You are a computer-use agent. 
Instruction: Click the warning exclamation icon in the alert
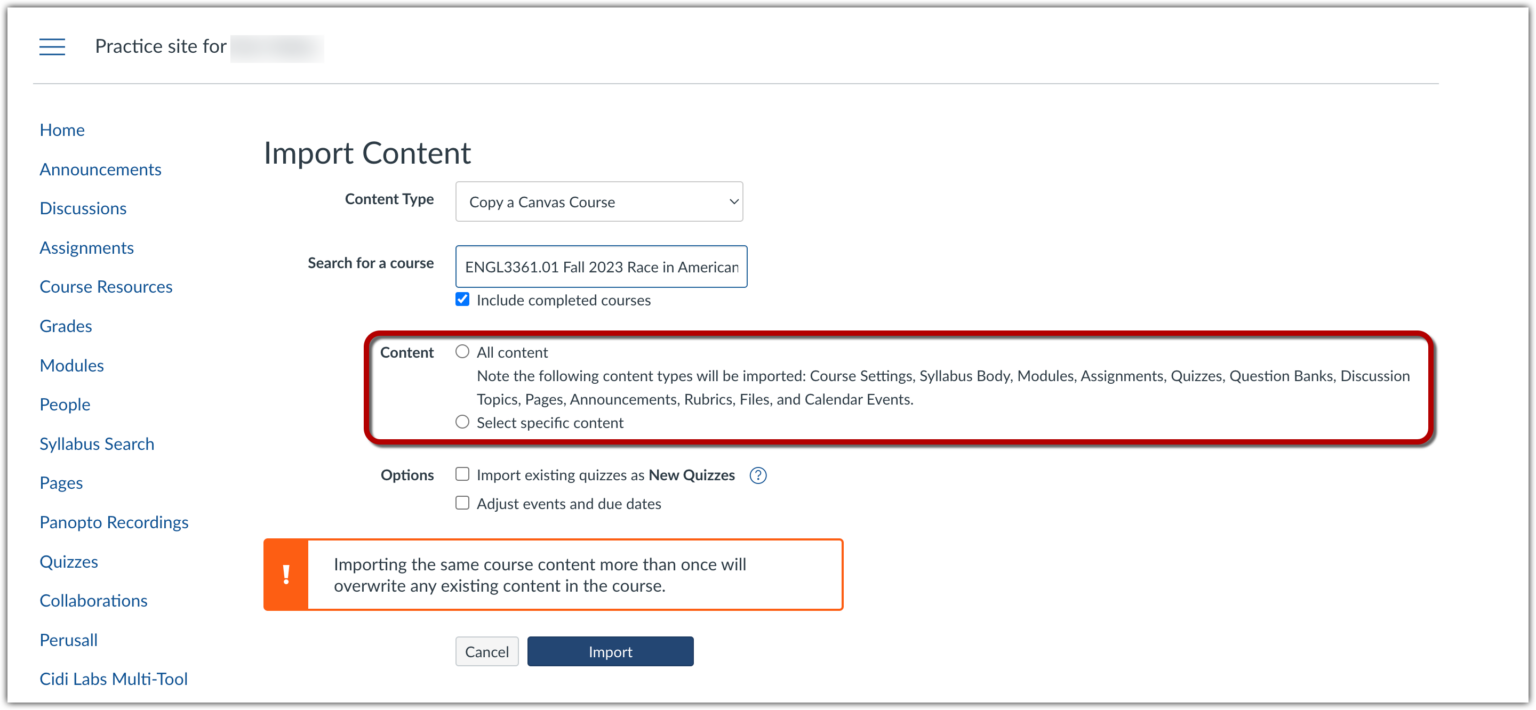[x=286, y=574]
